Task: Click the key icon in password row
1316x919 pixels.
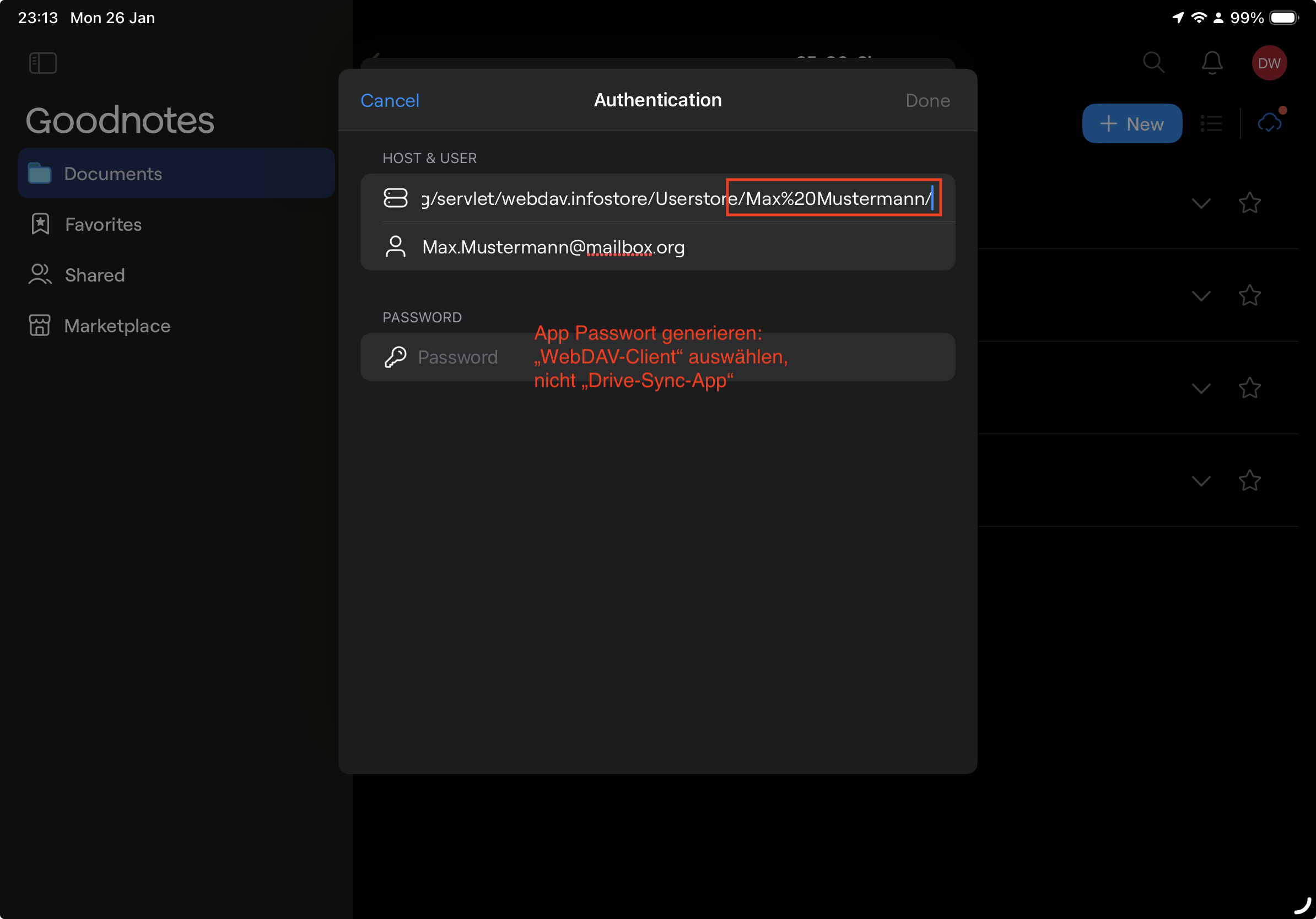Action: (x=395, y=358)
